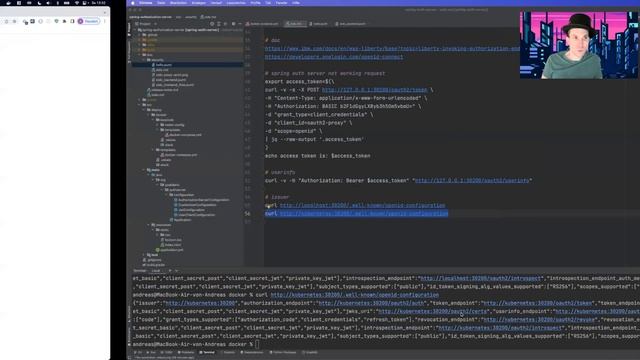640x360 pixels.
Task: Open the browser extensions puzzle icon
Action: click(x=64, y=21)
